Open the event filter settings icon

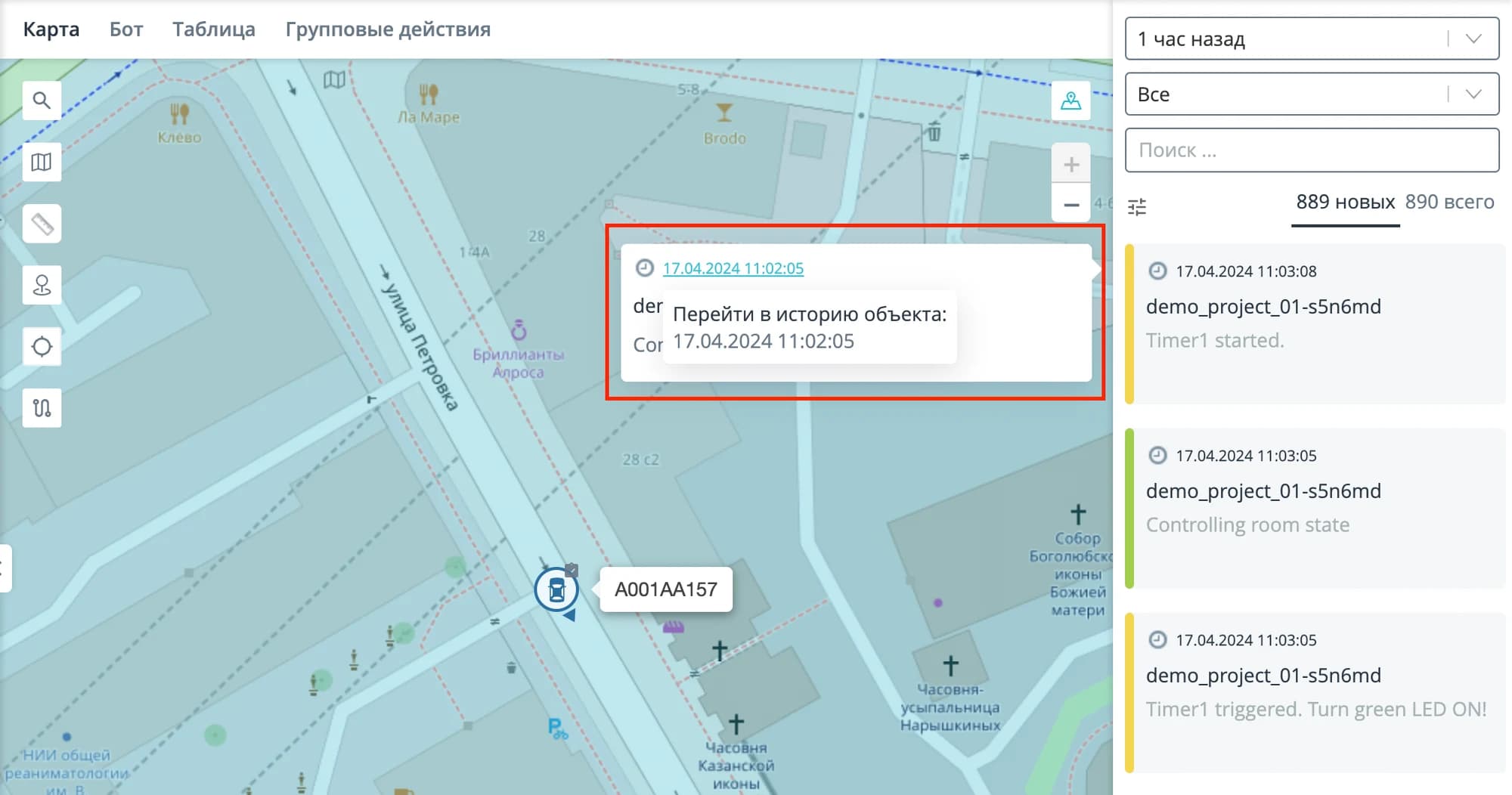(1137, 206)
